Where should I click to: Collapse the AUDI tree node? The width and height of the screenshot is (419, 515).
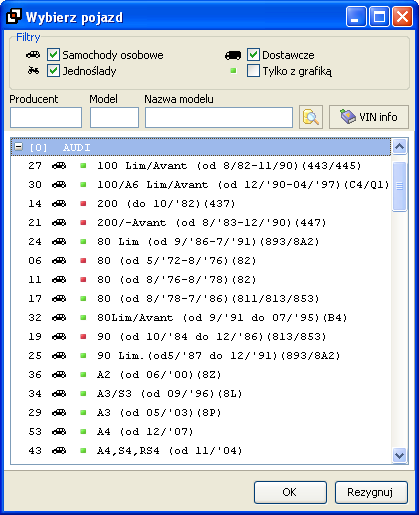(x=19, y=147)
